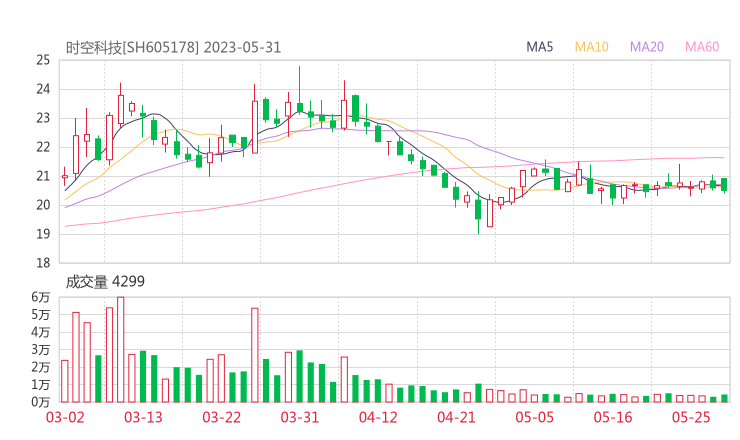Click the MA5 legend label
This screenshot has width=740, height=440.
[539, 47]
